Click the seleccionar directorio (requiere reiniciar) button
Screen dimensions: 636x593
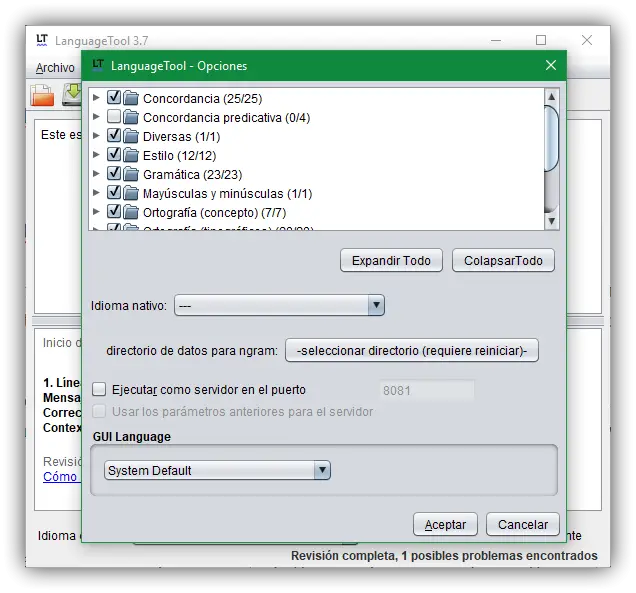pos(412,350)
